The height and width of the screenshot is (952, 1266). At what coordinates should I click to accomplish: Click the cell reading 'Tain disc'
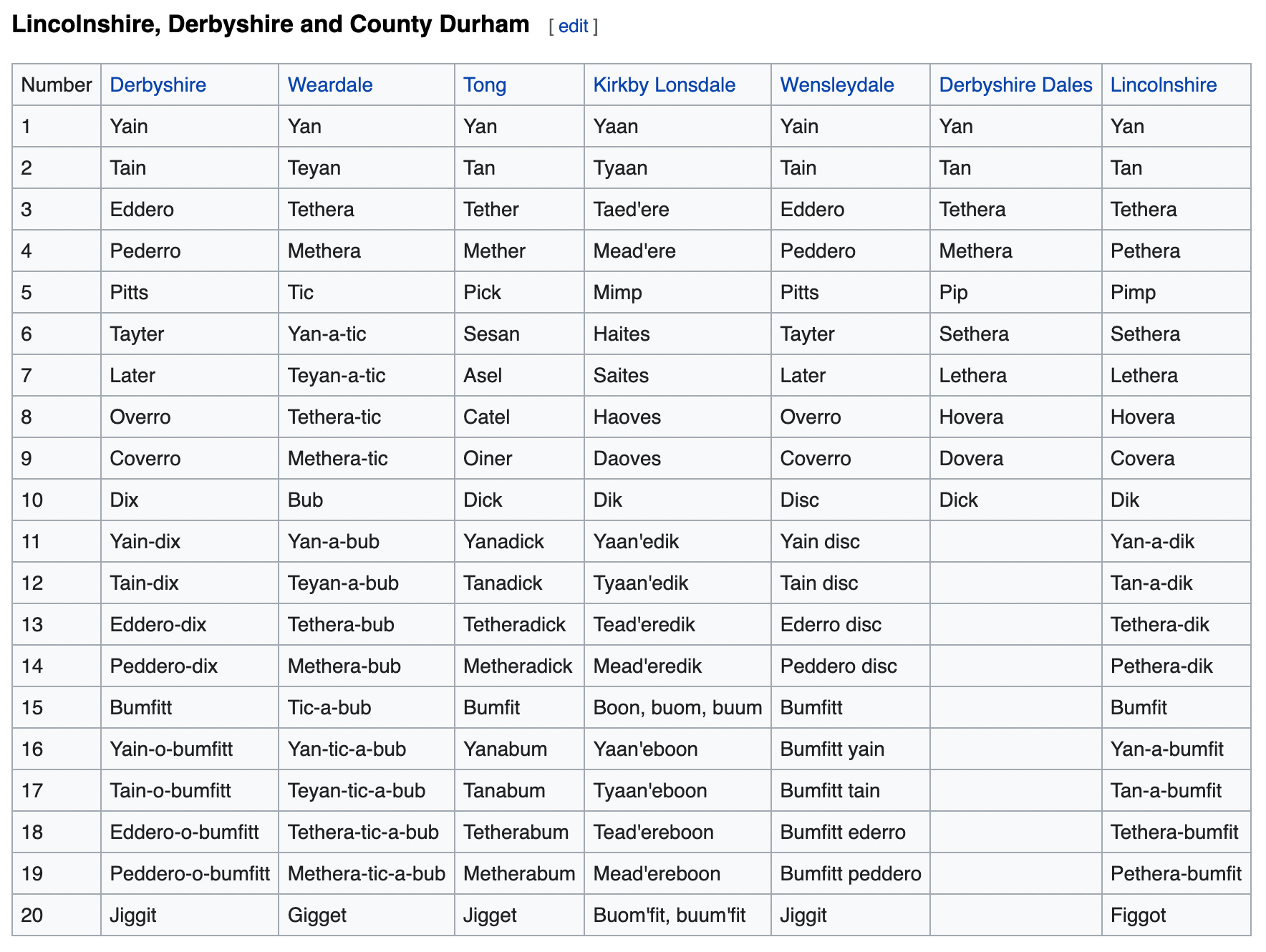(x=851, y=583)
